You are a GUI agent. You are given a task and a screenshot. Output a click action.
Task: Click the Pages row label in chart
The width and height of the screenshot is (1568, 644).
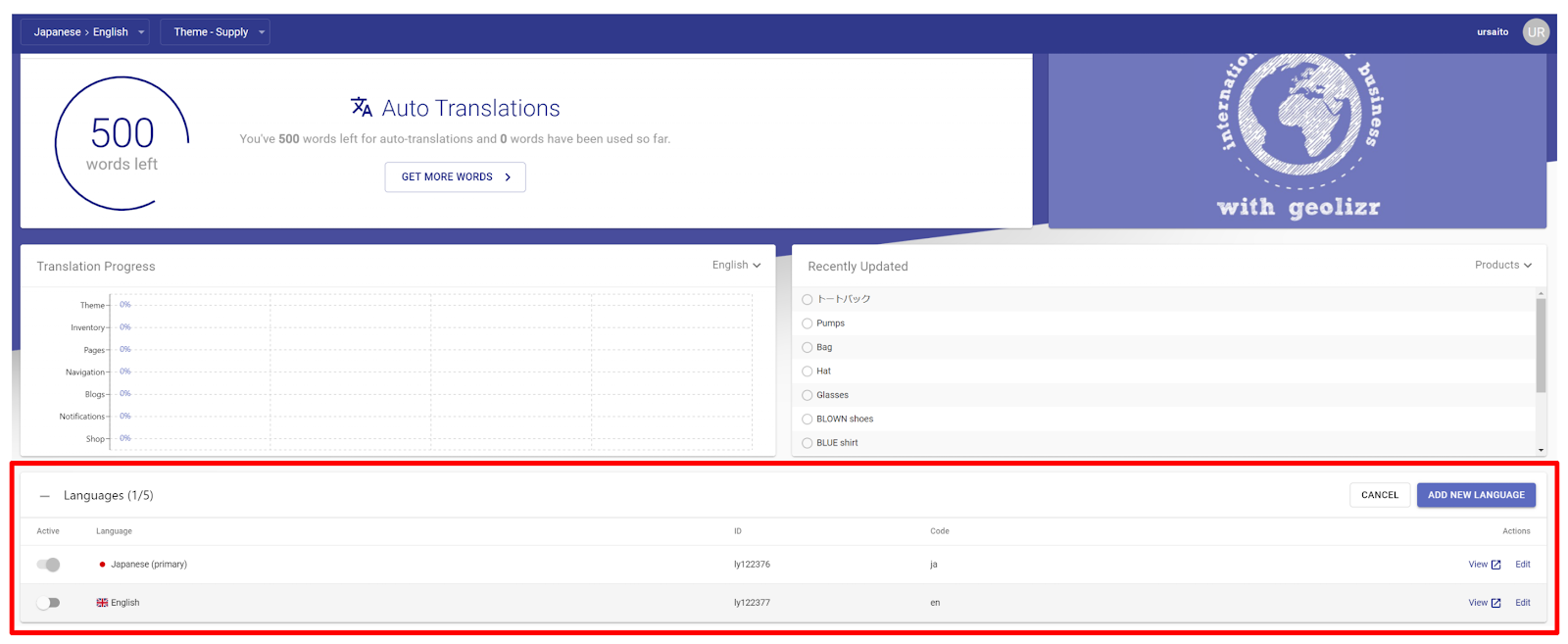[94, 350]
